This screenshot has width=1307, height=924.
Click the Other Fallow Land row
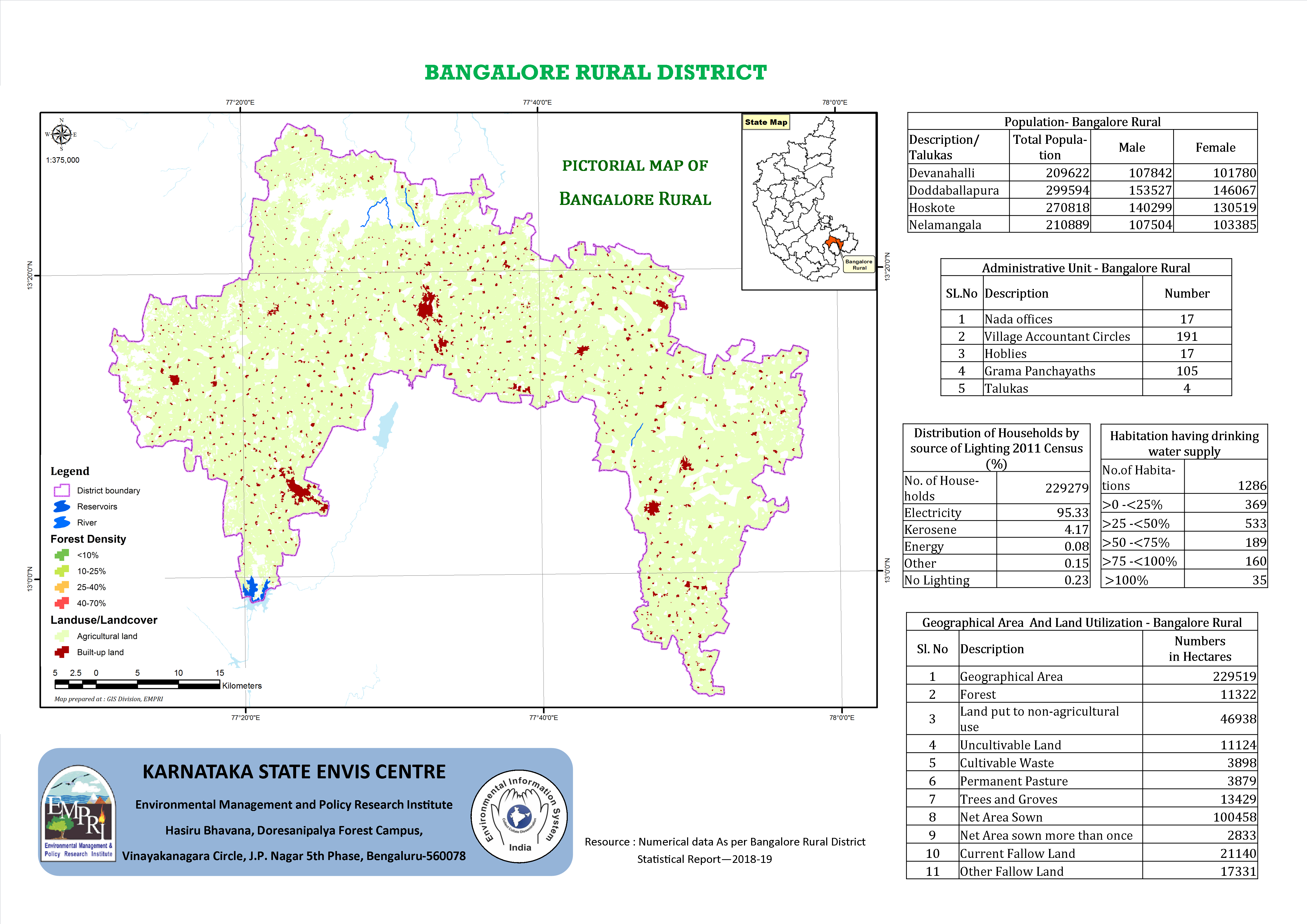(1081, 871)
